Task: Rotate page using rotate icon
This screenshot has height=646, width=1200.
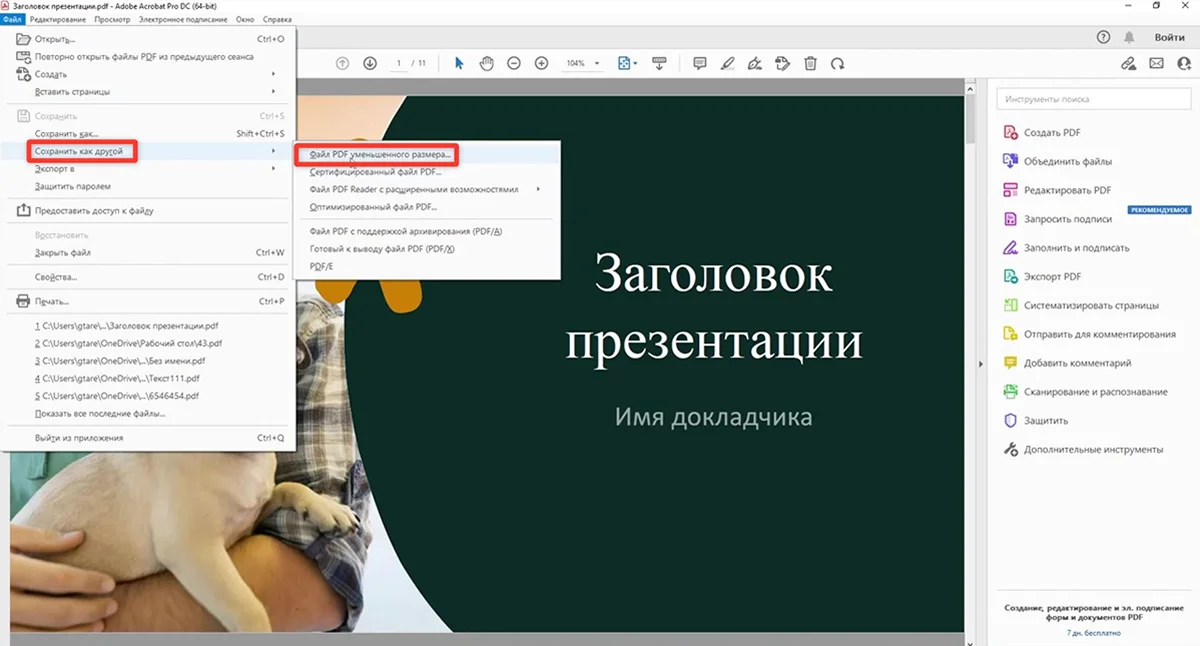Action: pyautogui.click(x=838, y=63)
